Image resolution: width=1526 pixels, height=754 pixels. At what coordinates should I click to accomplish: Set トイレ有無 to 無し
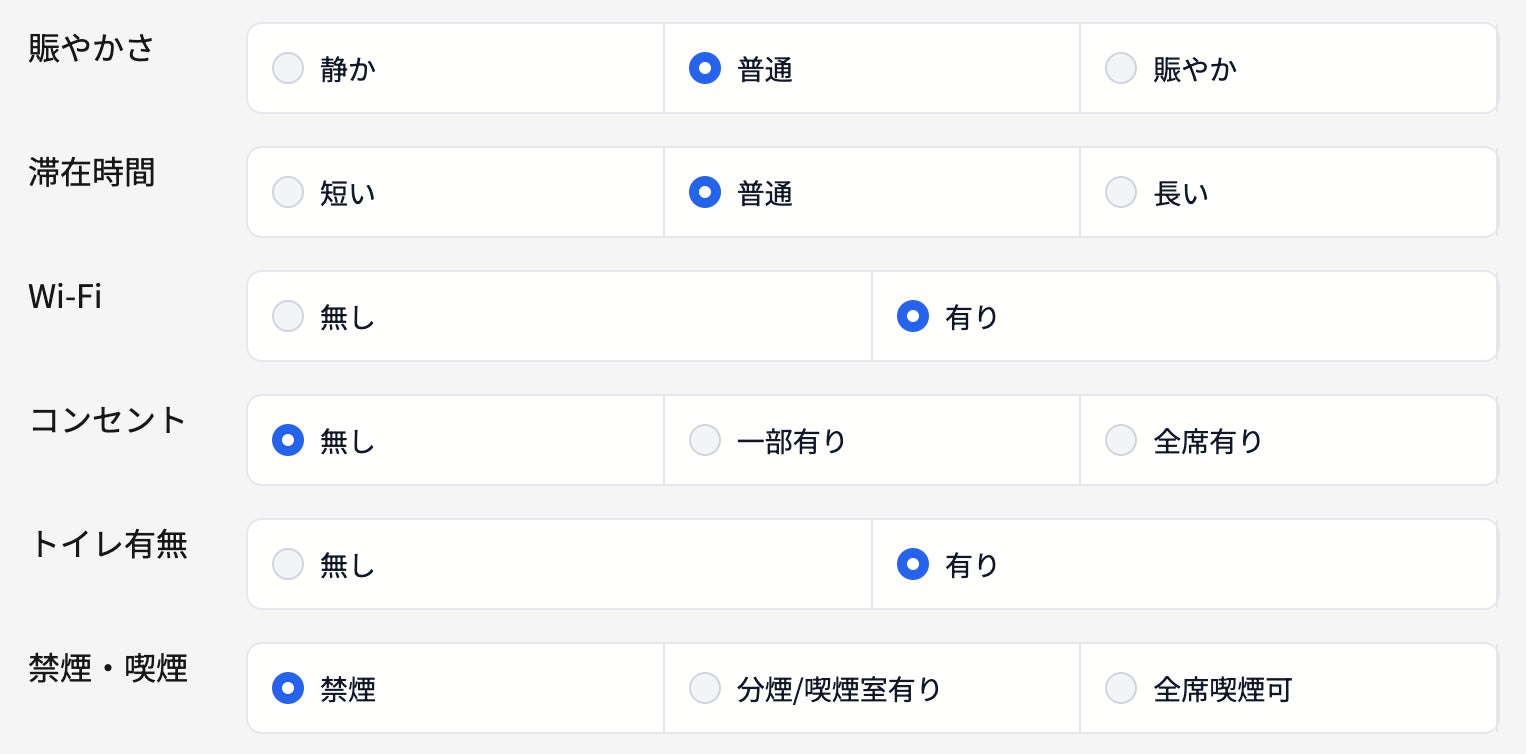coord(288,564)
